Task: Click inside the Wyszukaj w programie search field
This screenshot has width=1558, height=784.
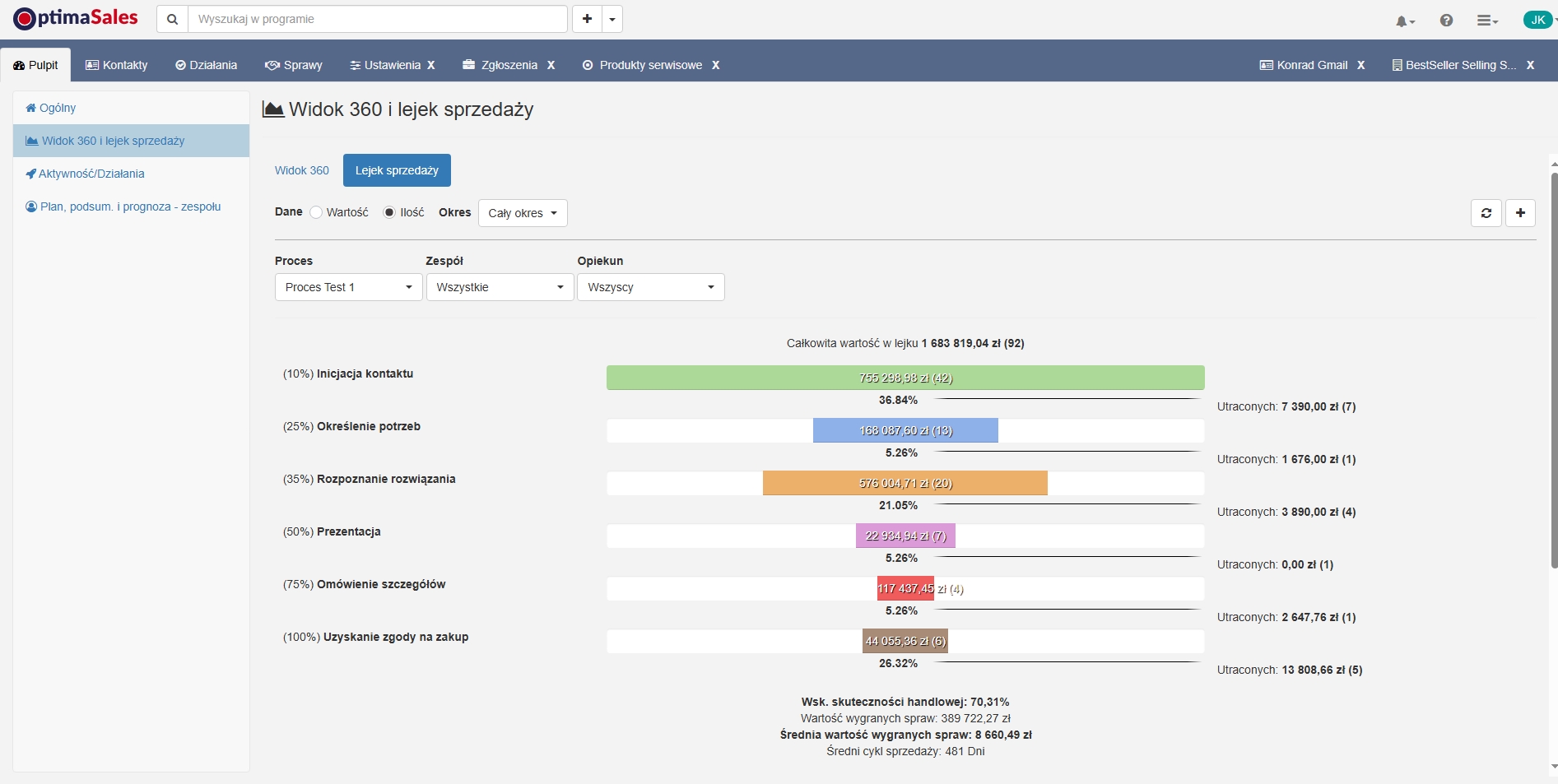Action: click(377, 18)
